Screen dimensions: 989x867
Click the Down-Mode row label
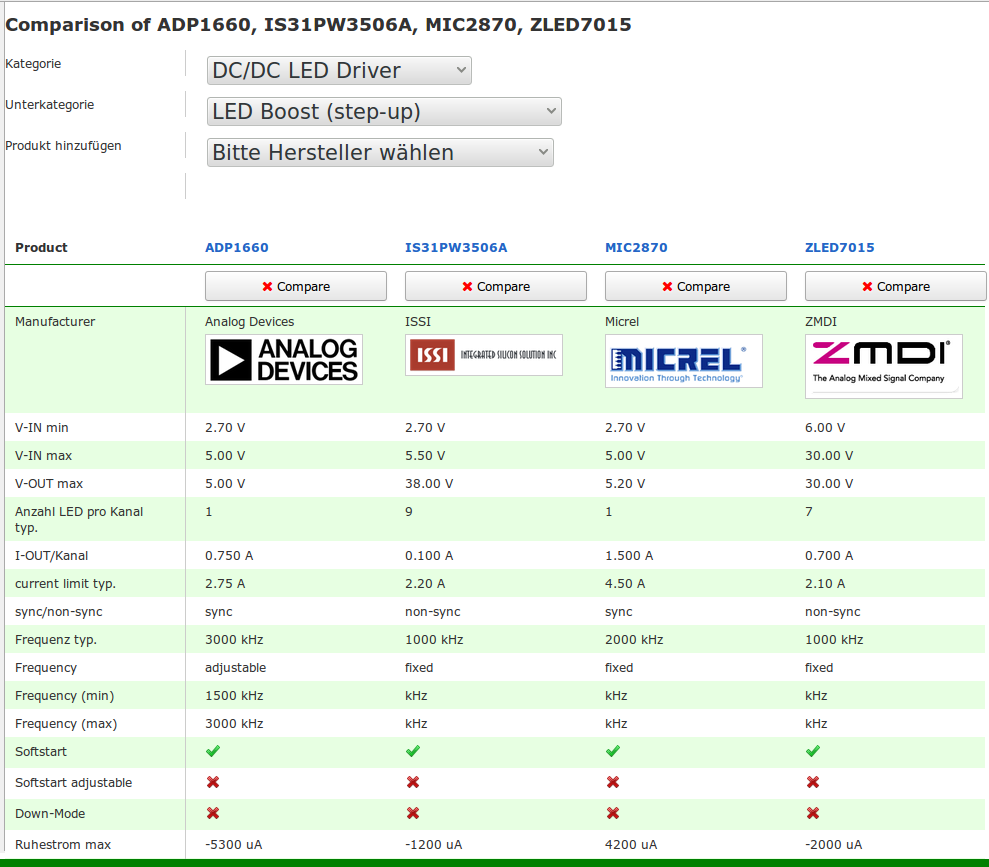(x=50, y=813)
